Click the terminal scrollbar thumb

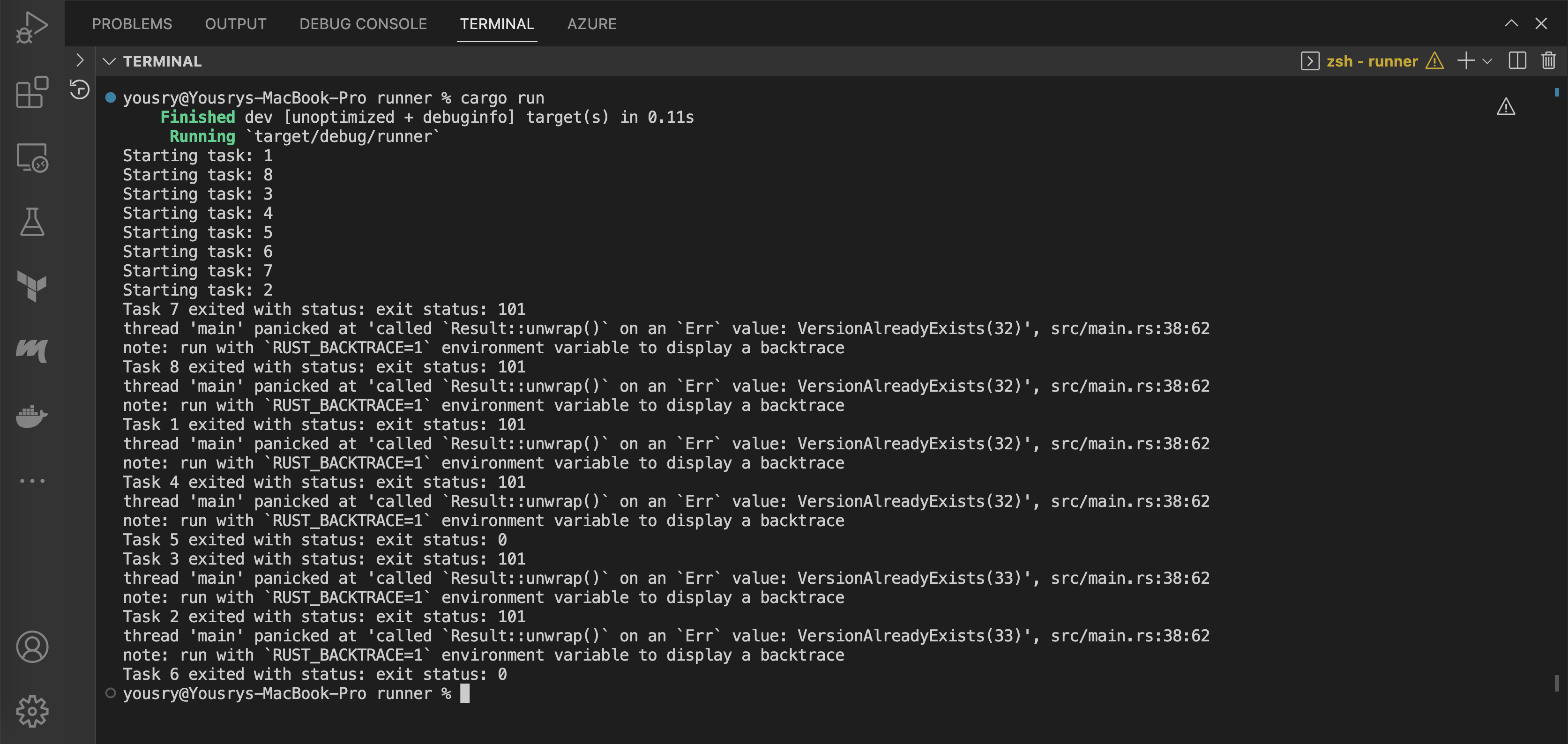tap(1557, 683)
